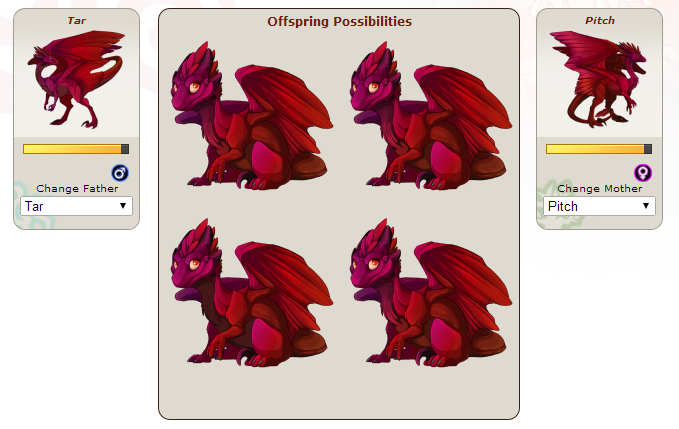Image resolution: width=679 pixels, height=429 pixels.
Task: Click the Change Mother label
Action: pyautogui.click(x=600, y=188)
